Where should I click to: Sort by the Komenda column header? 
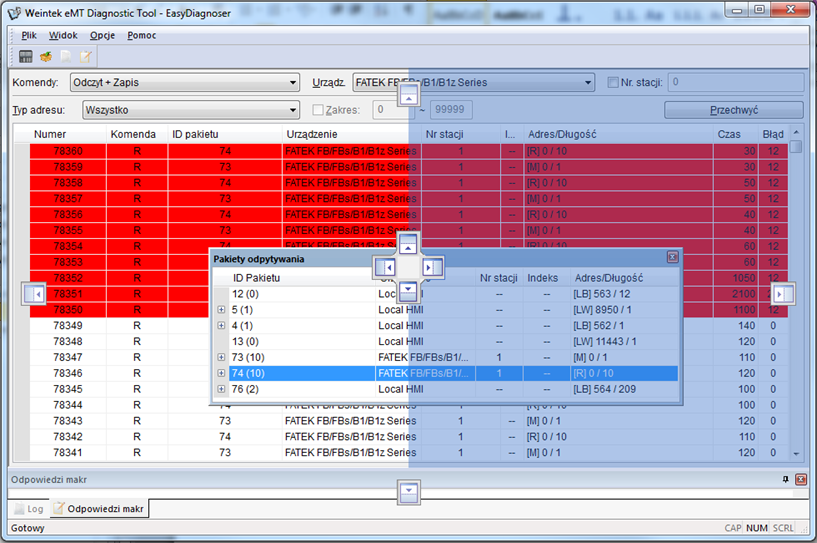click(137, 134)
